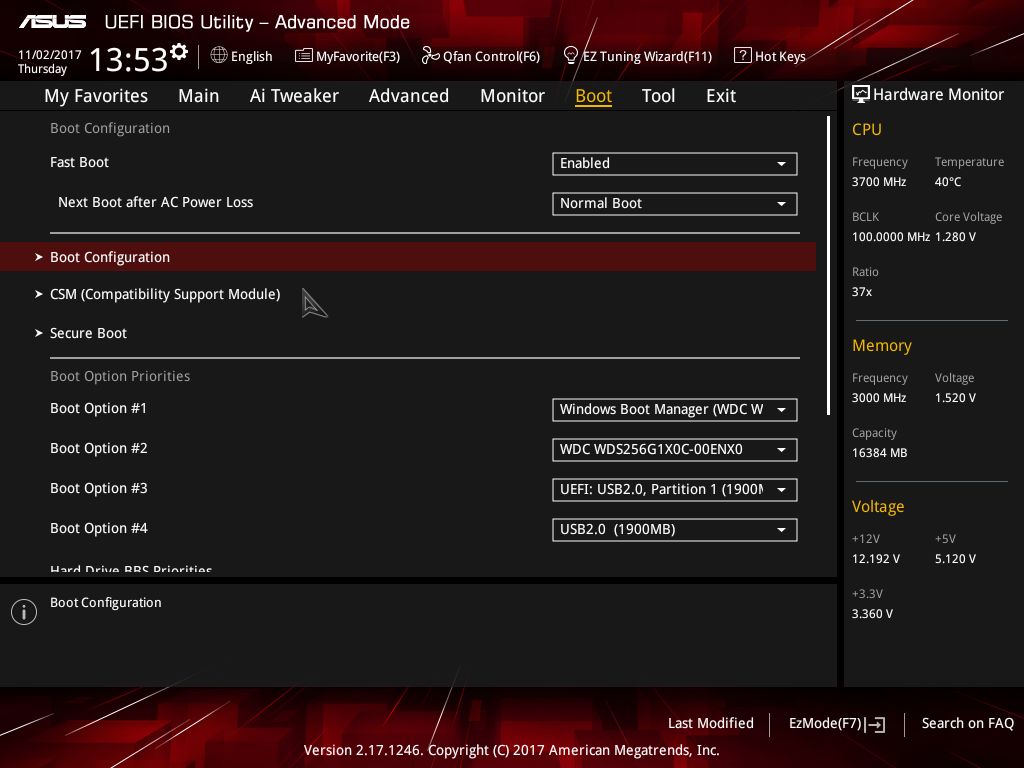Click the EzMode exit arrow icon
The width and height of the screenshot is (1024, 768).
(877, 724)
